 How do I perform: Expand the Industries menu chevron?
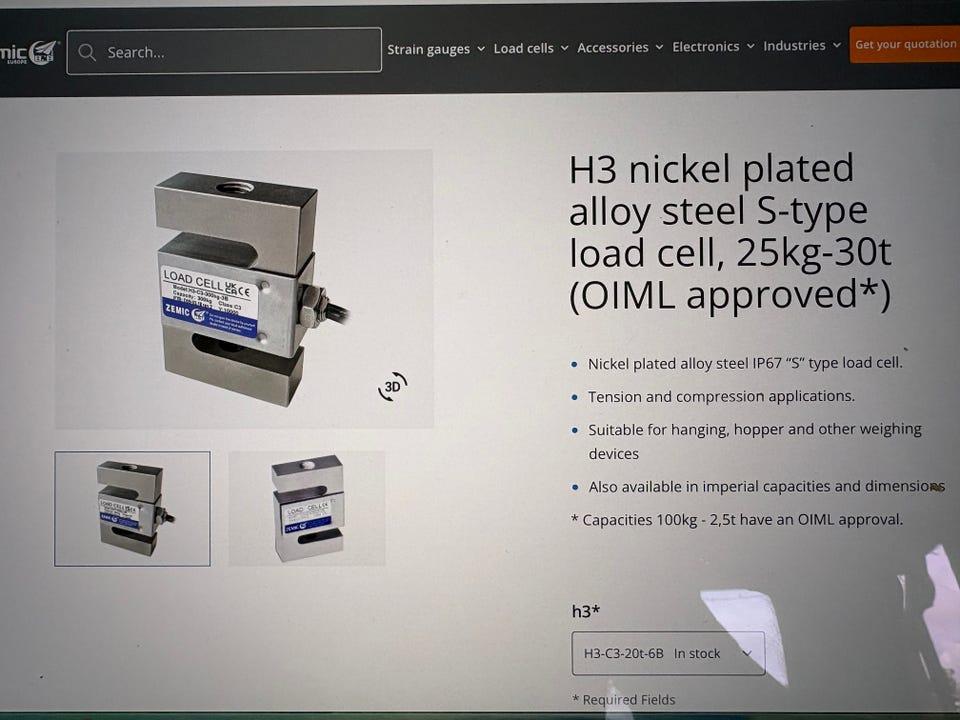pyautogui.click(x=836, y=45)
